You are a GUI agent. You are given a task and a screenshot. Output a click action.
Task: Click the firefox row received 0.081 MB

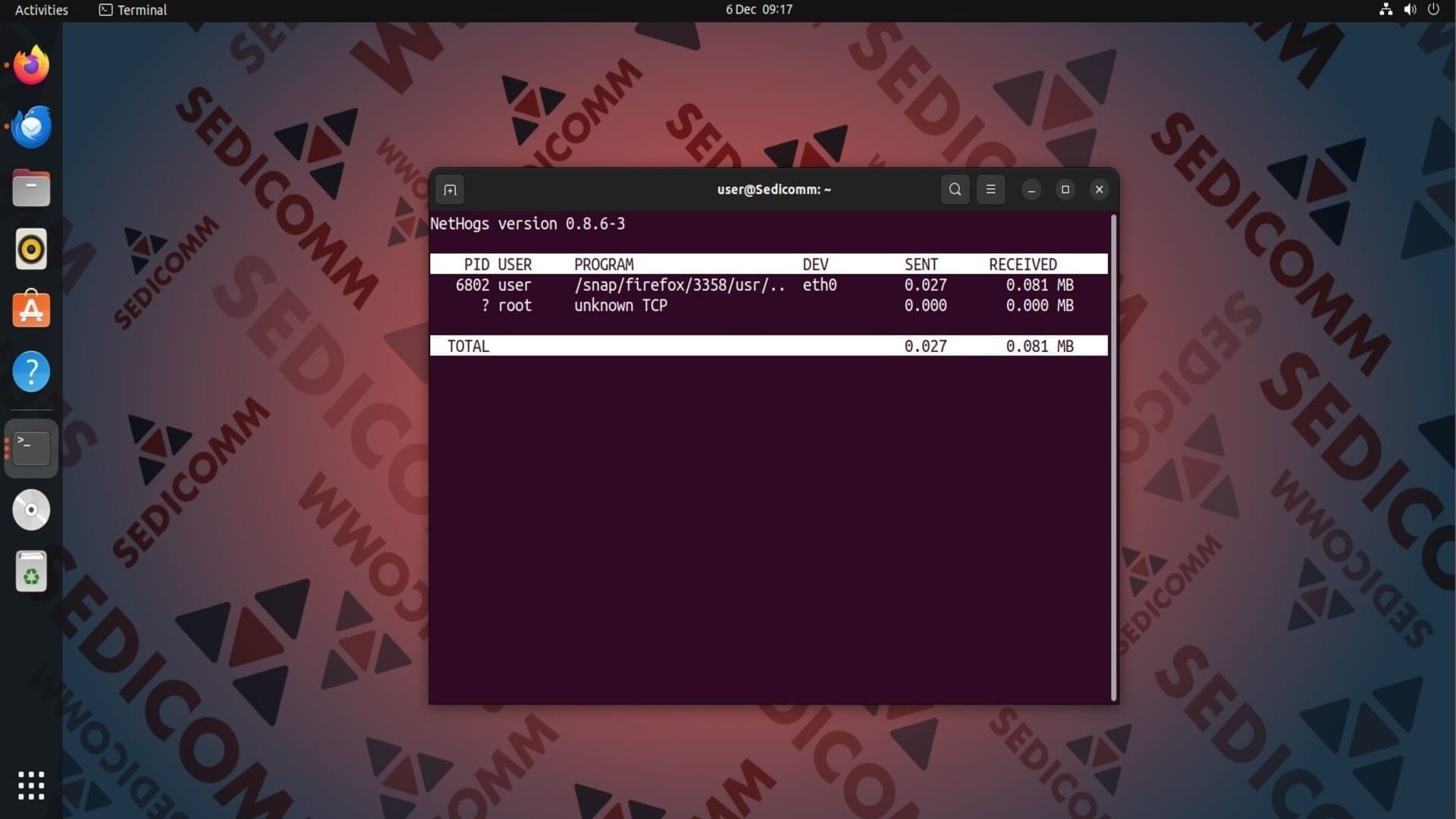(x=1040, y=285)
